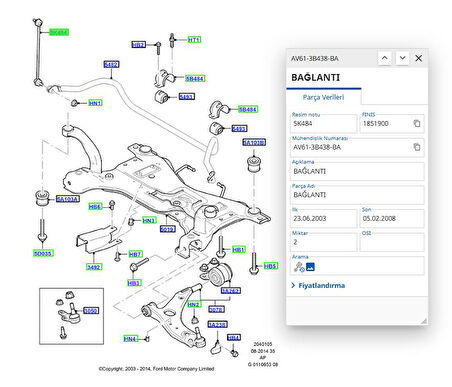
Task: Select the 3078 control arm callout
Action: [x=216, y=310]
